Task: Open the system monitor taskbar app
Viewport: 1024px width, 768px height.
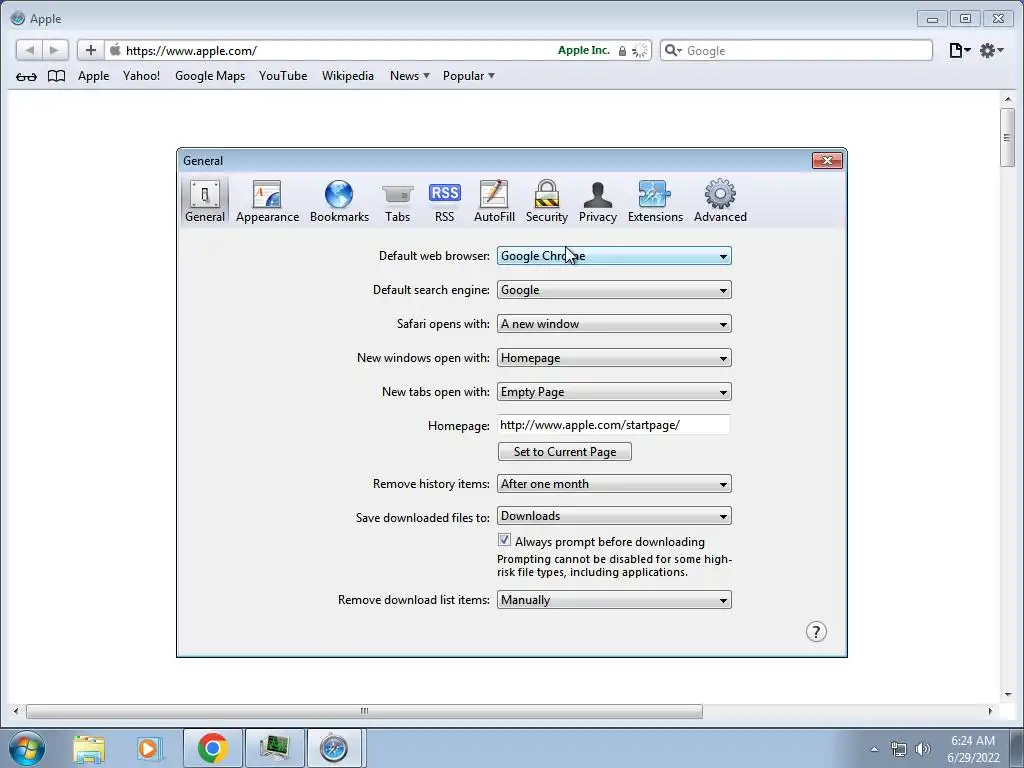Action: tap(274, 748)
